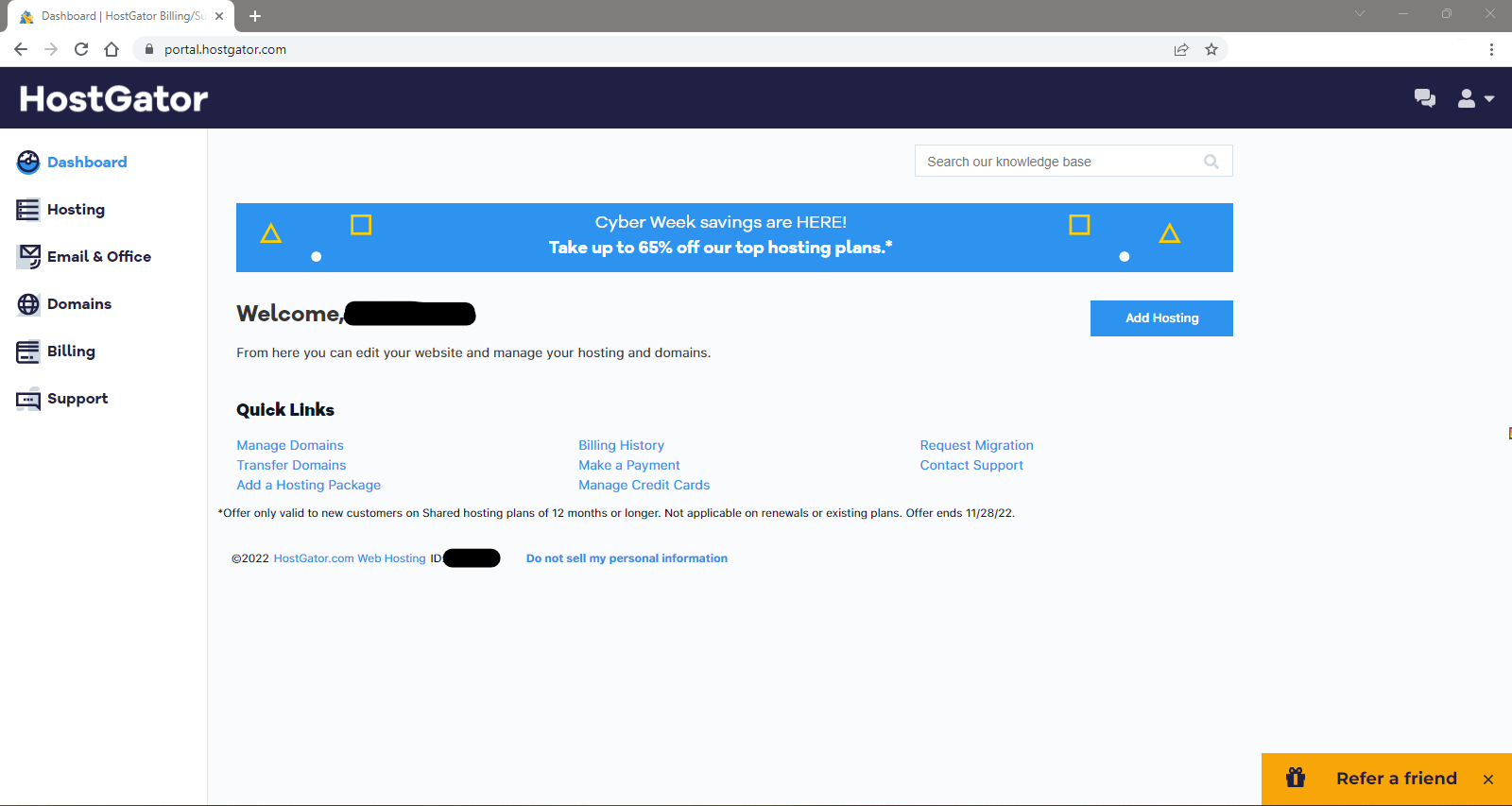Screen dimensions: 1512x806
Task: Reload the page with the refresh icon
Action: tap(81, 49)
